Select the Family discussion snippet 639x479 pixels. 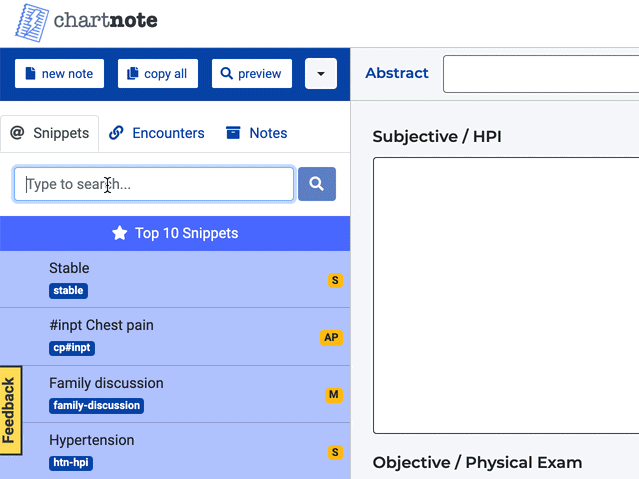coord(175,394)
